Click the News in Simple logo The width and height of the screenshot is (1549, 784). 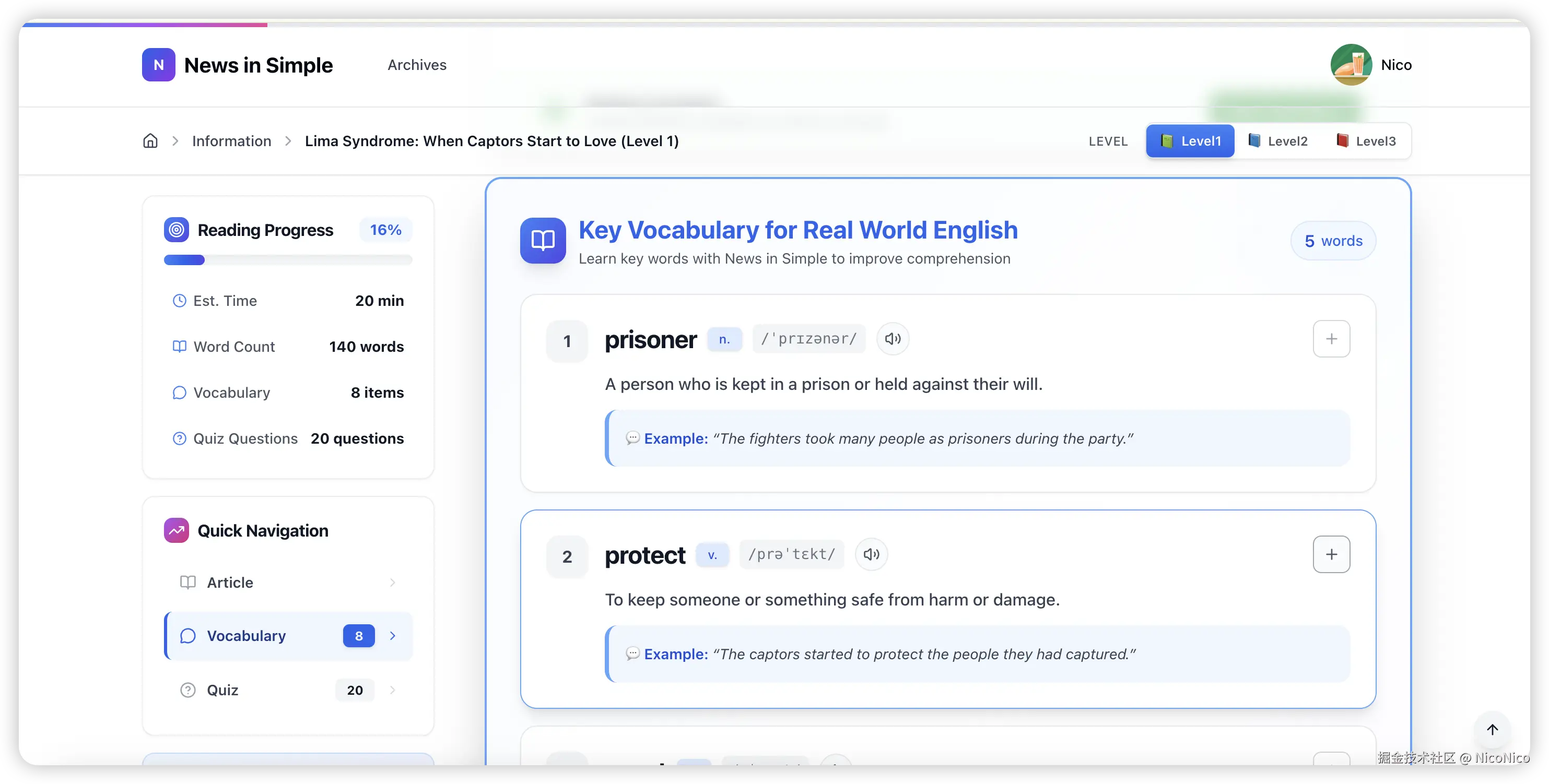[x=159, y=65]
